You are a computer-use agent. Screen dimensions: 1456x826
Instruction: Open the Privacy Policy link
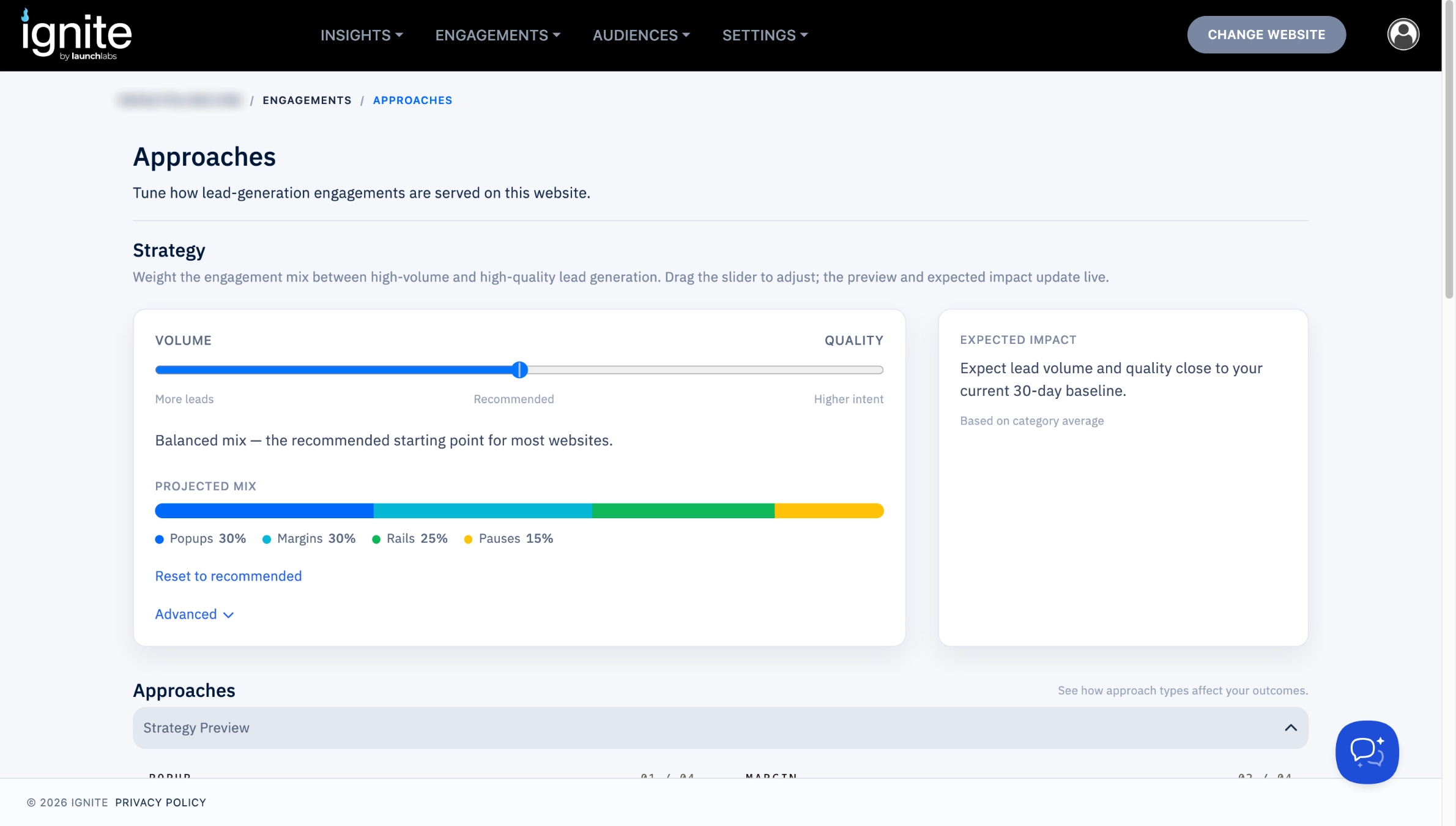160,802
